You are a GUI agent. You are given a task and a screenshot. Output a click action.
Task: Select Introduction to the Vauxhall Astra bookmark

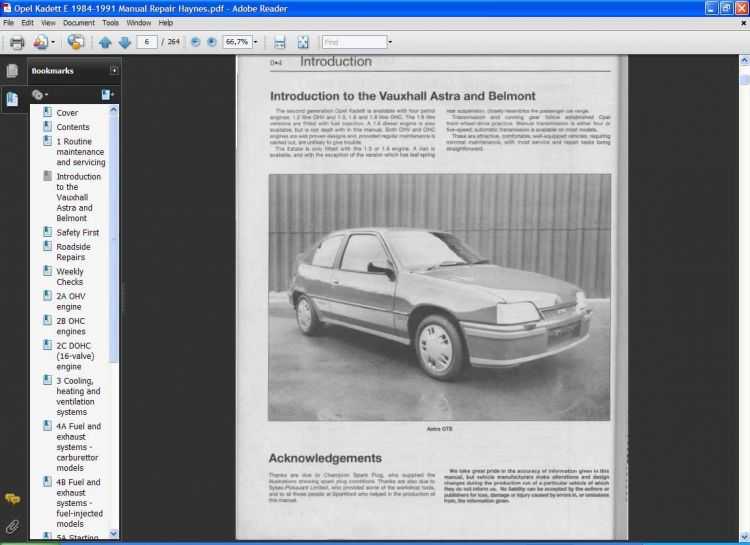point(78,198)
